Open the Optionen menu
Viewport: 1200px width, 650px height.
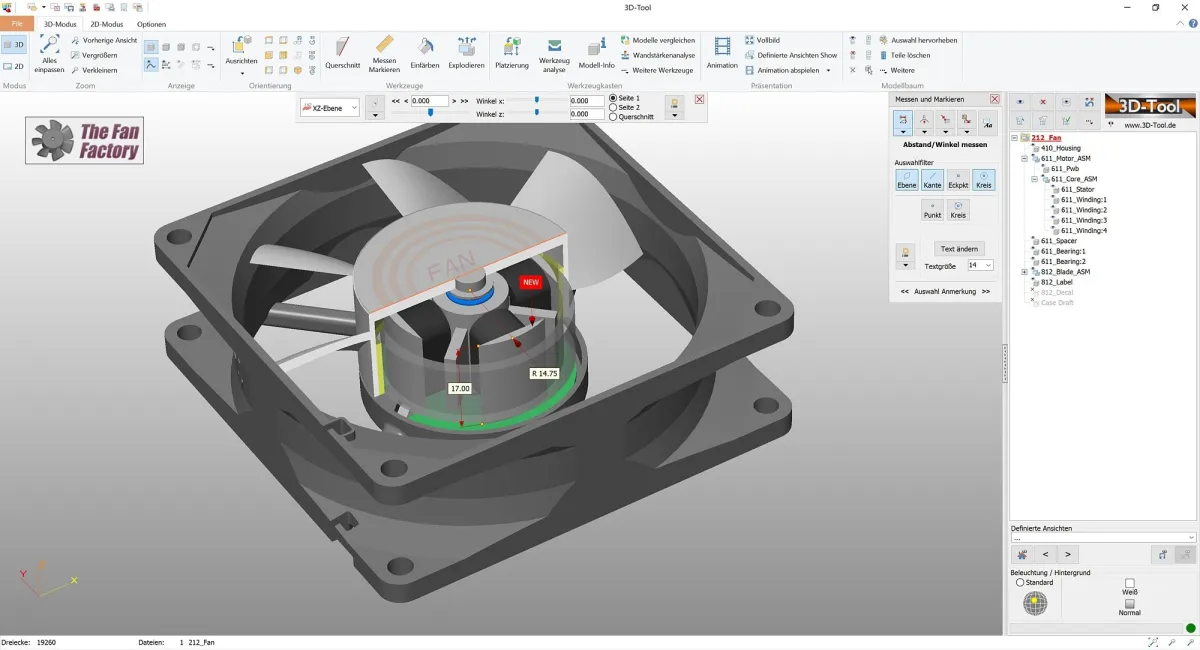pyautogui.click(x=152, y=24)
